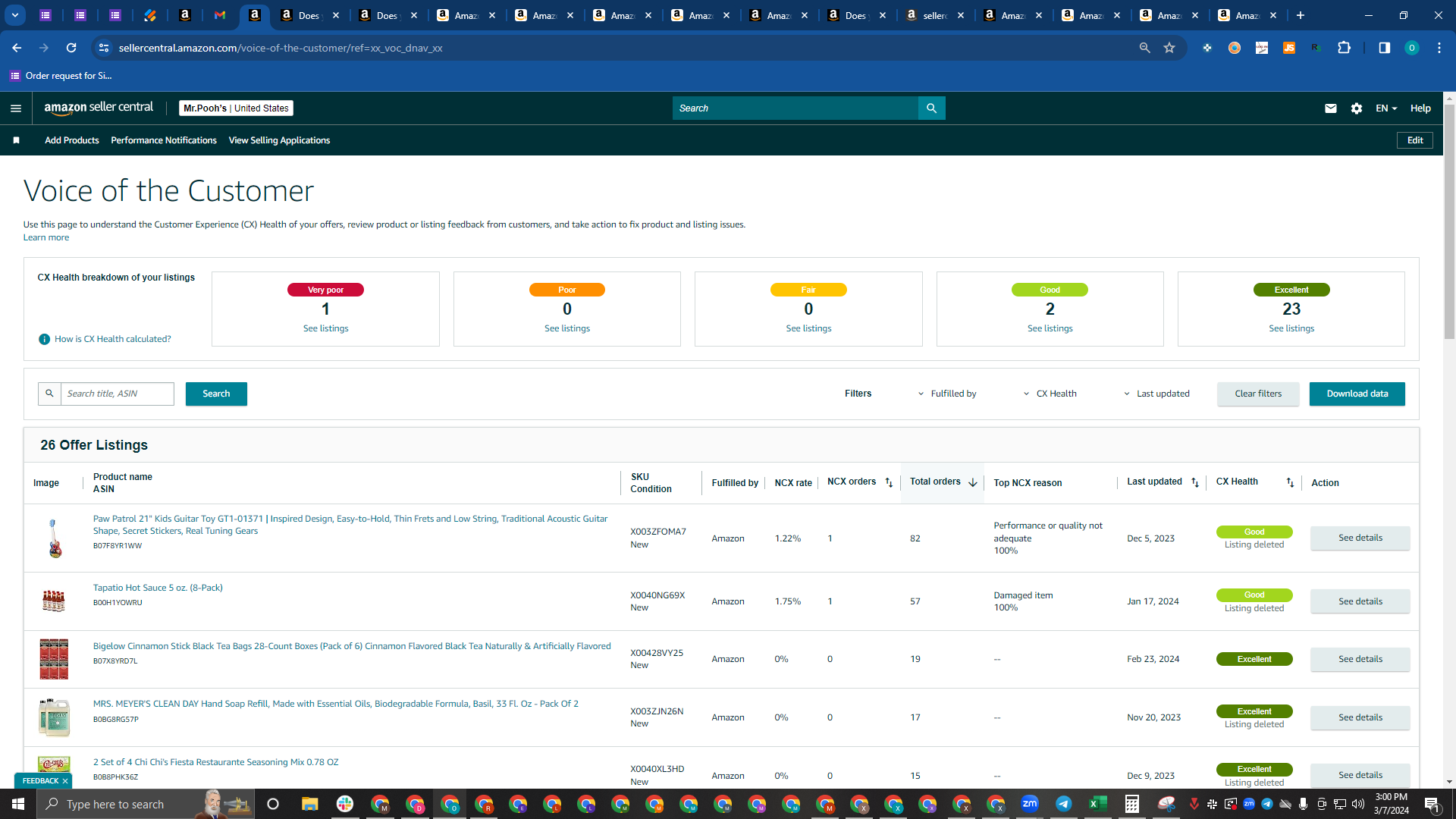Open the browser extensions puzzle icon
This screenshot has height=819, width=1456.
point(1344,48)
